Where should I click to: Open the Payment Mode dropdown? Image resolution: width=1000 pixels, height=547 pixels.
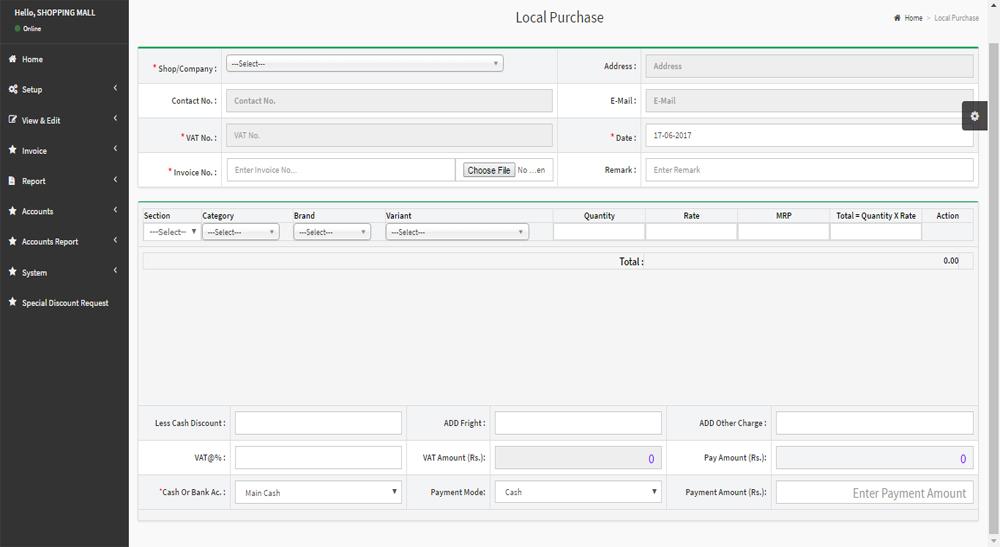pyautogui.click(x=578, y=492)
